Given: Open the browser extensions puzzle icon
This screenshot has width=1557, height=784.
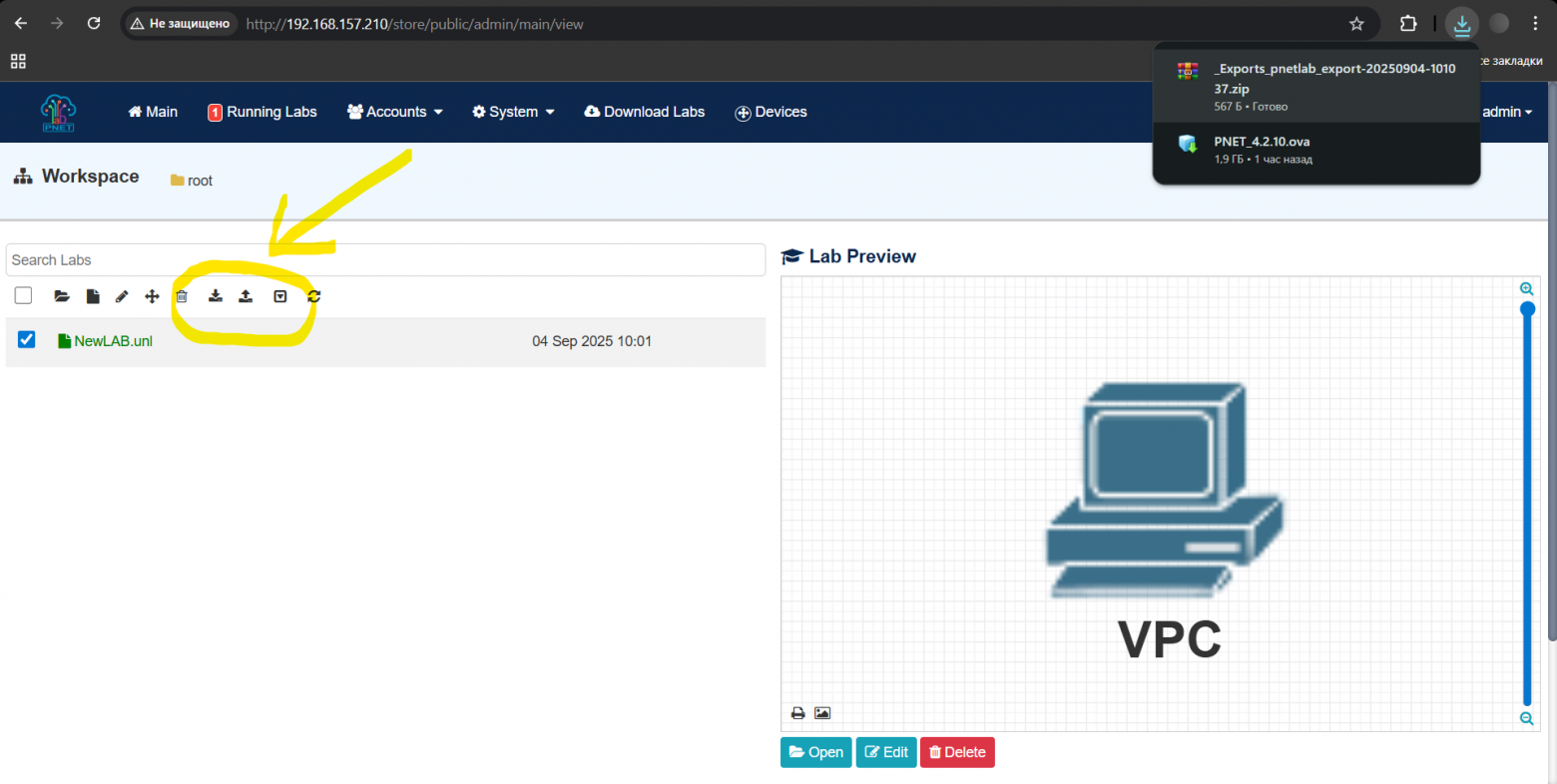Looking at the screenshot, I should coord(1408,24).
